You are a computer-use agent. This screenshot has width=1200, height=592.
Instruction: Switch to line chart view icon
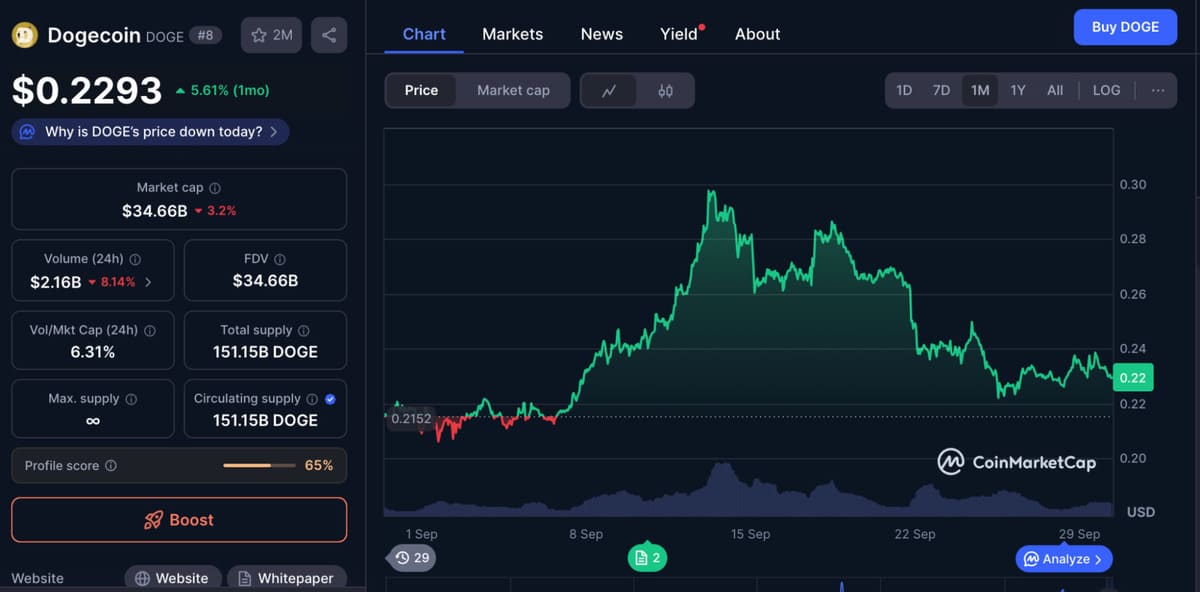pyautogui.click(x=609, y=91)
